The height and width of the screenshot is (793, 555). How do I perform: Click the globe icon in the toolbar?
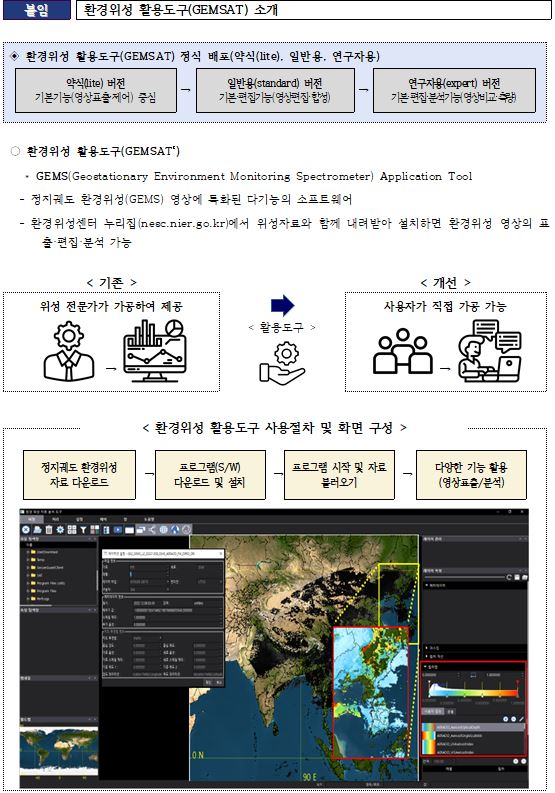point(163,530)
